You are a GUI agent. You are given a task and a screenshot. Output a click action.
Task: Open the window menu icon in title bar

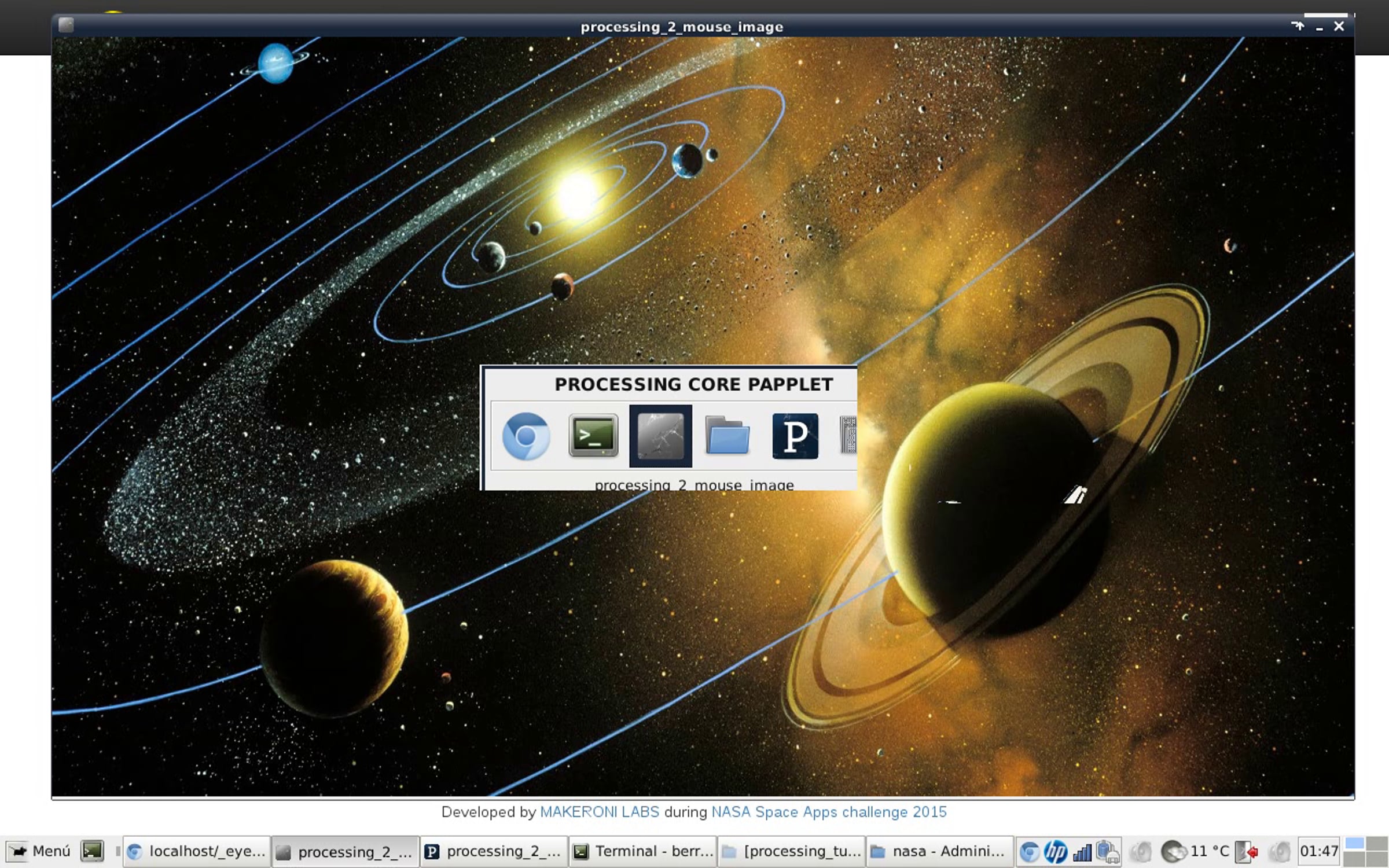[x=66, y=25]
